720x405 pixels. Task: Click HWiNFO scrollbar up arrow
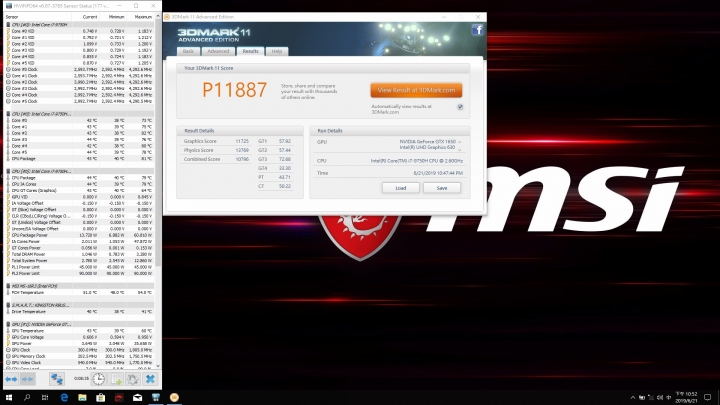coord(158,17)
